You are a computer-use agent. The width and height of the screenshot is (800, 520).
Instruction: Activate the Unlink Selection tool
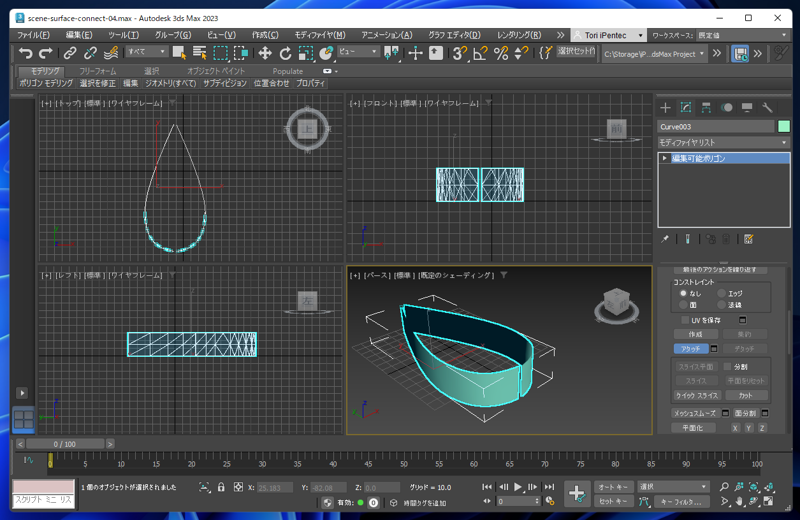[90, 53]
